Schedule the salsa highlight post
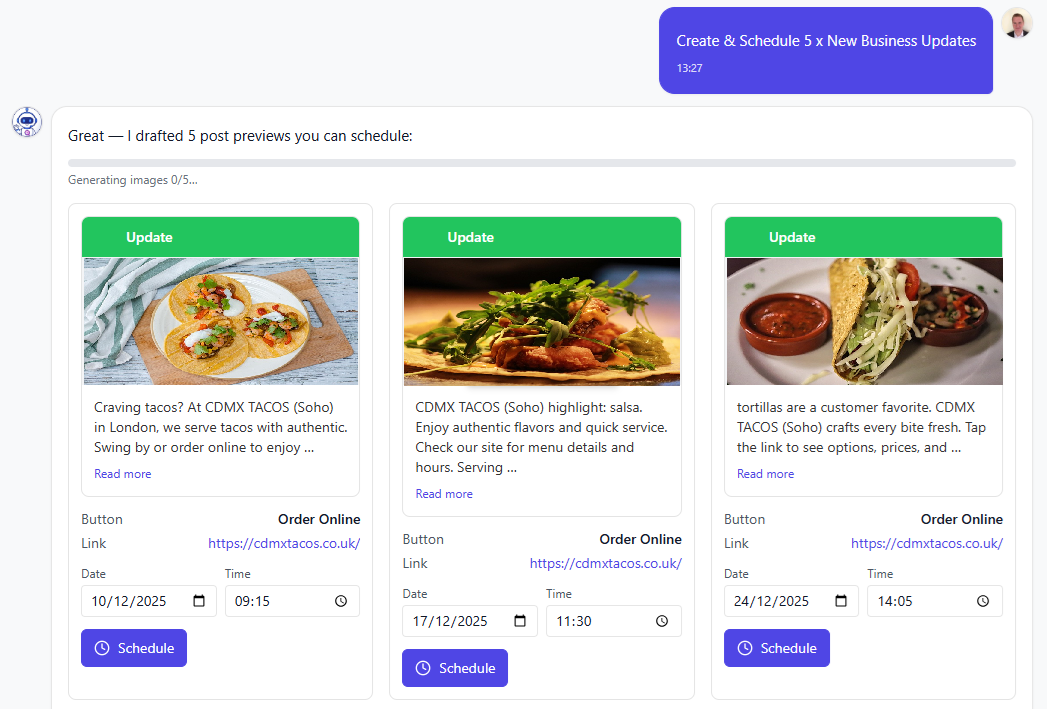 (x=455, y=668)
